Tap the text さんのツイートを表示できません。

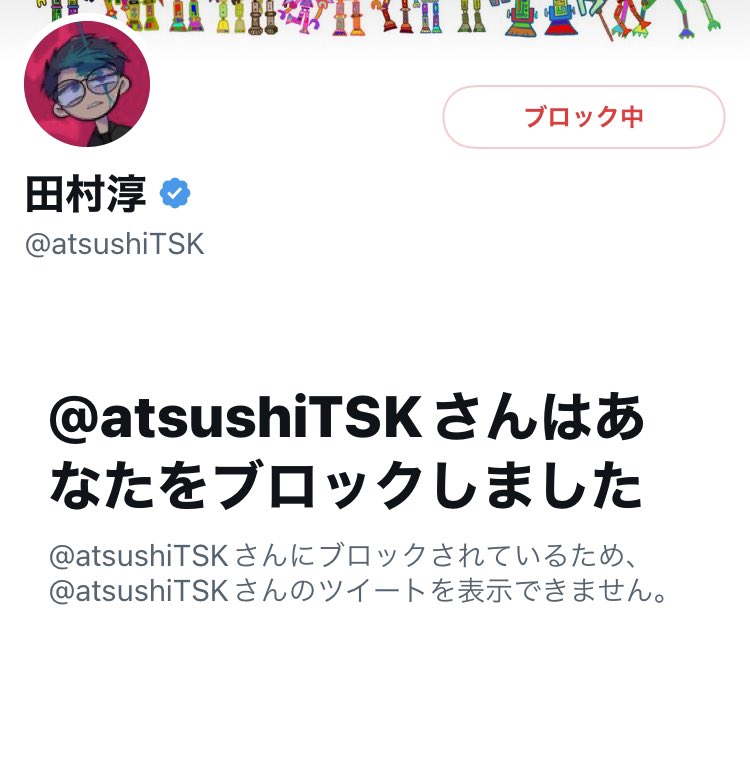pyautogui.click(x=451, y=591)
